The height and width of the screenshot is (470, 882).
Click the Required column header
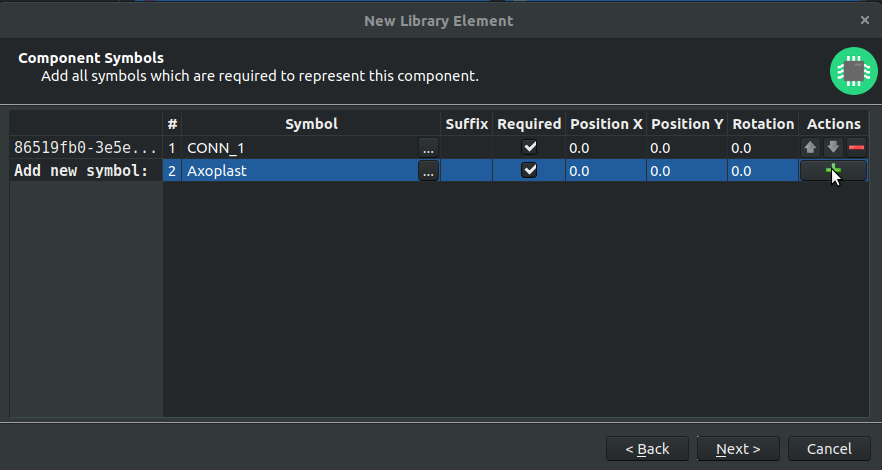529,124
